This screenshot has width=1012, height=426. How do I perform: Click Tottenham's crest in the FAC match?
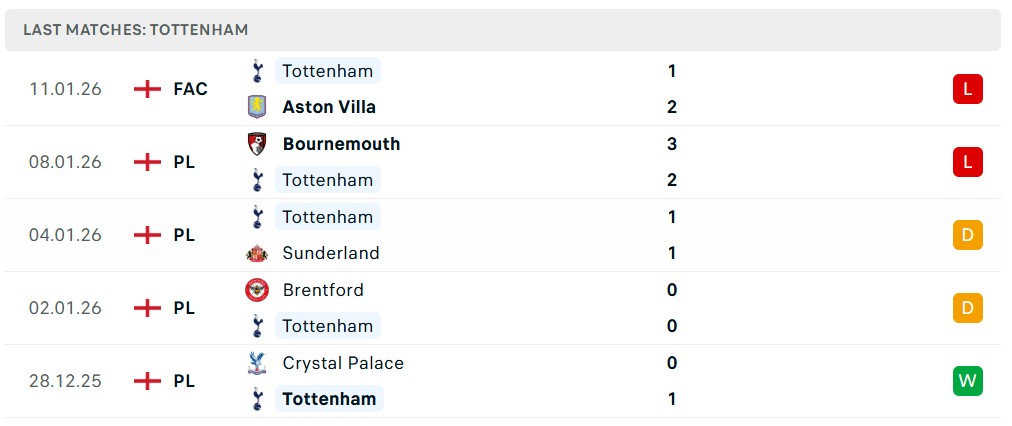click(x=257, y=71)
